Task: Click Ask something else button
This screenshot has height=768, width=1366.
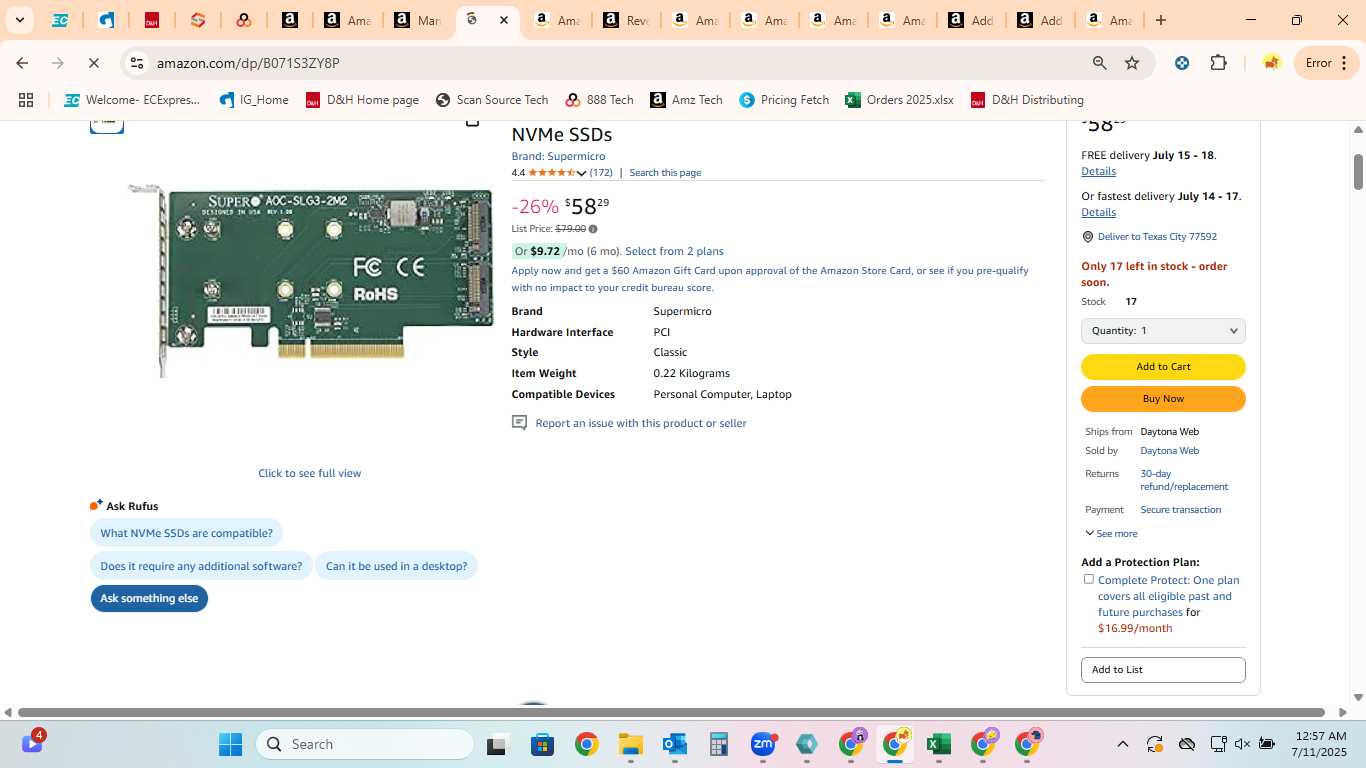Action: pos(149,598)
